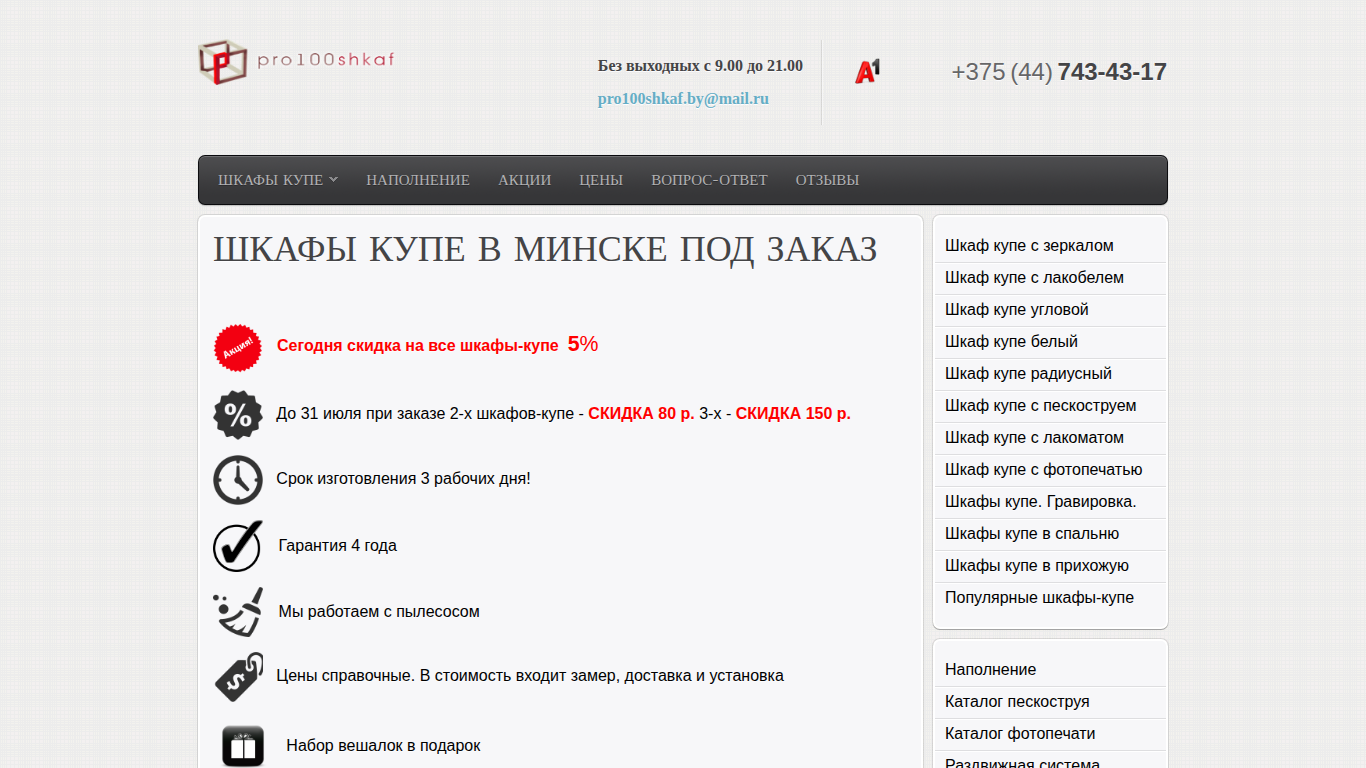Open Шкаф купе угловой link
The width and height of the screenshot is (1366, 768).
(1017, 310)
